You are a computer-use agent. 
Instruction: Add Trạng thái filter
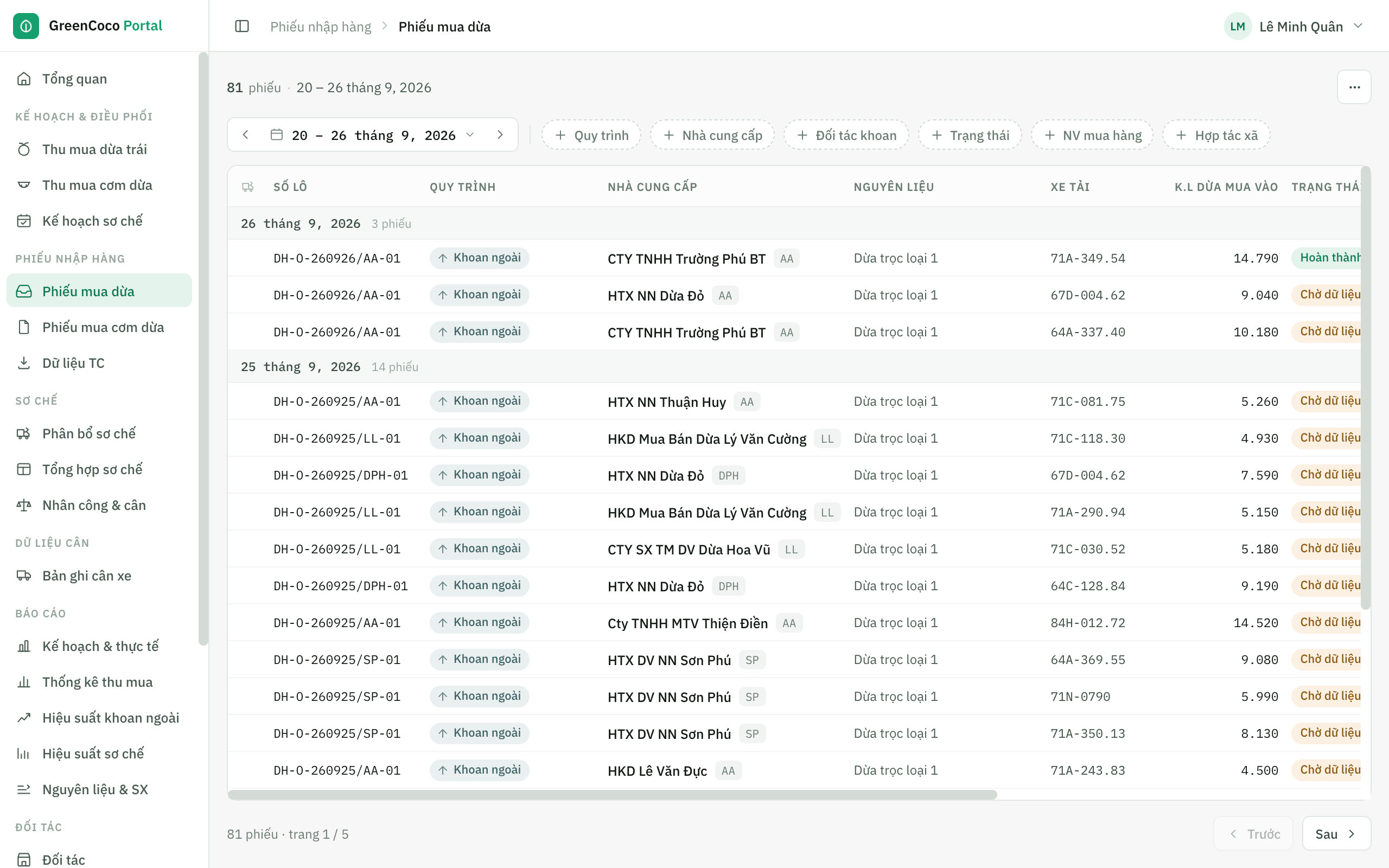(970, 135)
